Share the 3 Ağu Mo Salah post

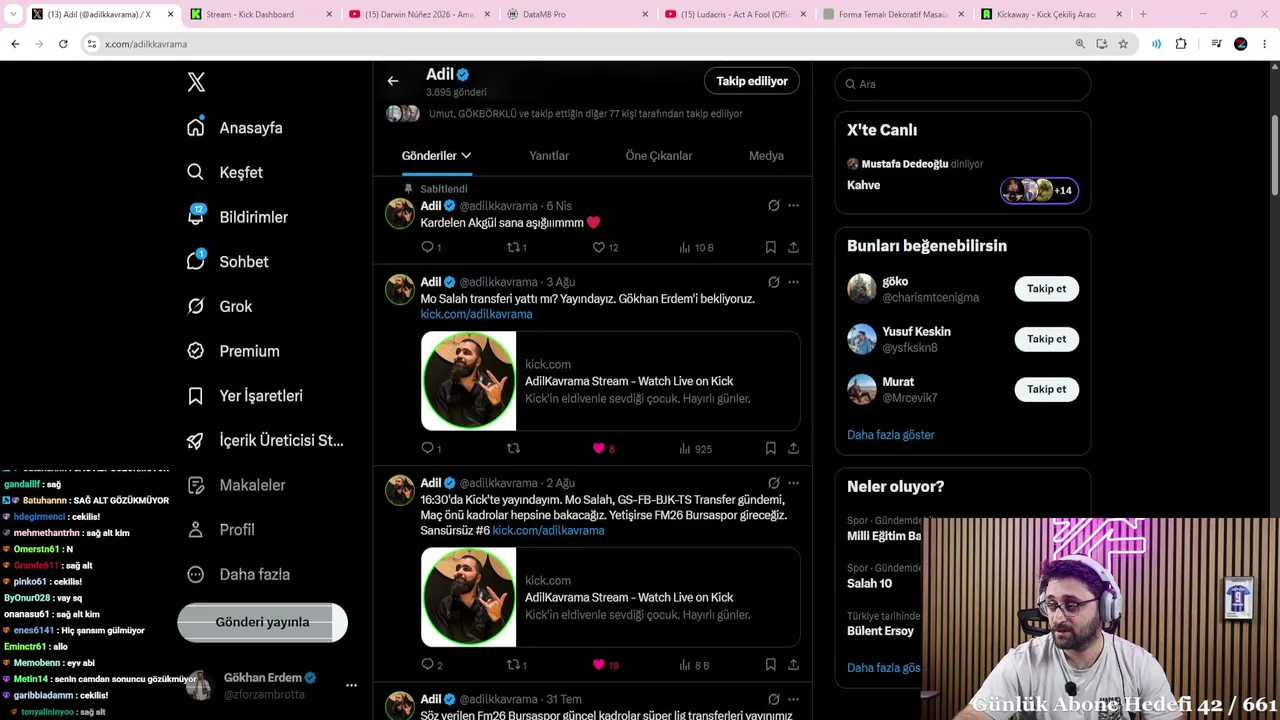[793, 448]
